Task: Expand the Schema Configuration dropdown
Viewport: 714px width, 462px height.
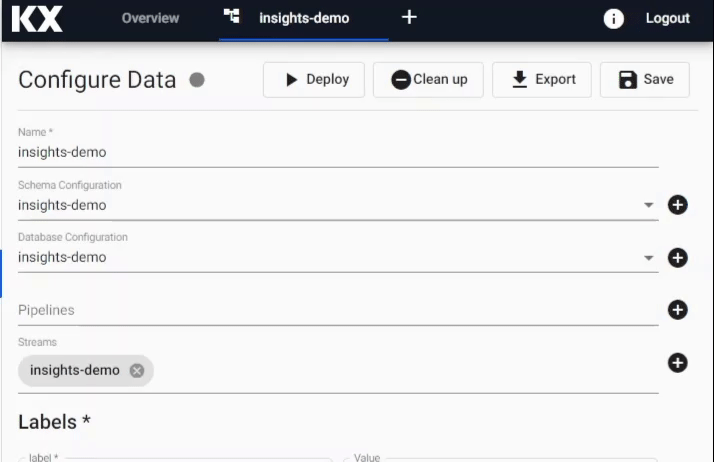Action: pos(648,205)
